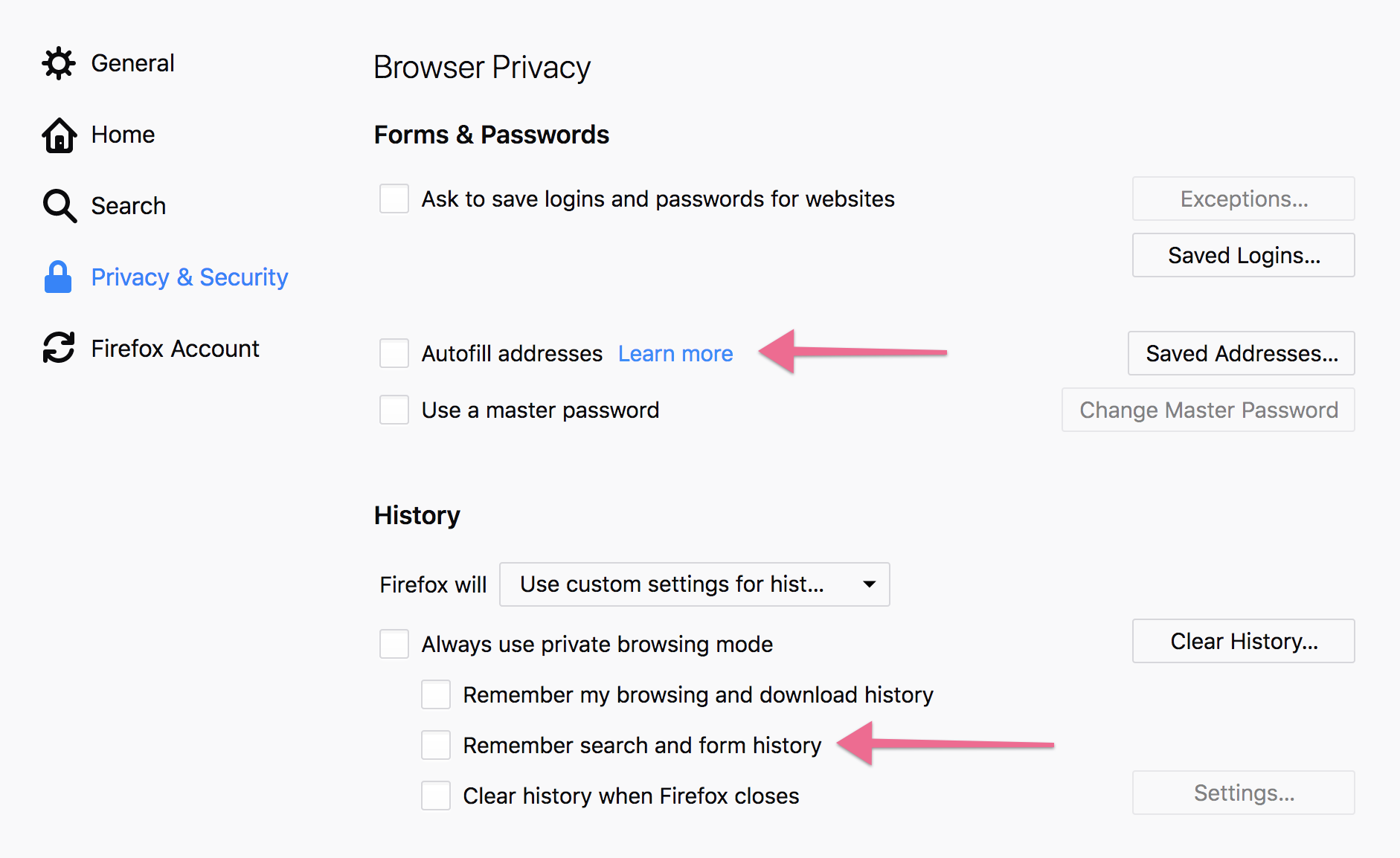Check Use a master password
Viewport: 1400px width, 858px height.
click(x=394, y=410)
